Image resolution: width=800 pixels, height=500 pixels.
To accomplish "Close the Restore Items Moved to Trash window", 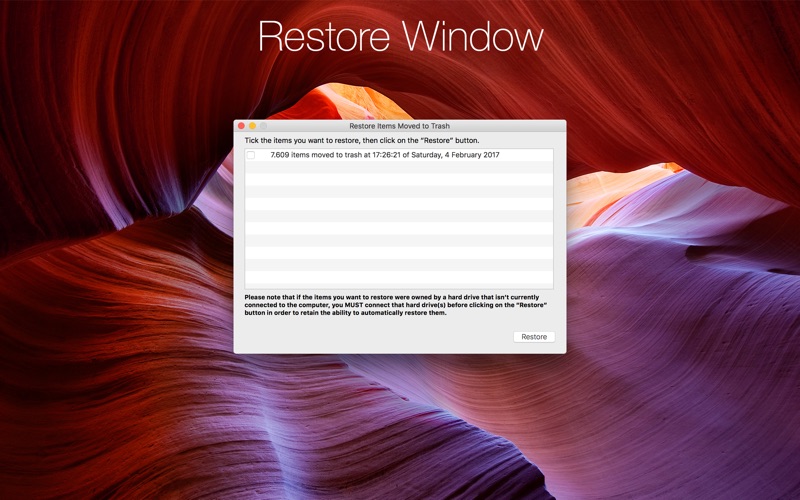I will 241,126.
